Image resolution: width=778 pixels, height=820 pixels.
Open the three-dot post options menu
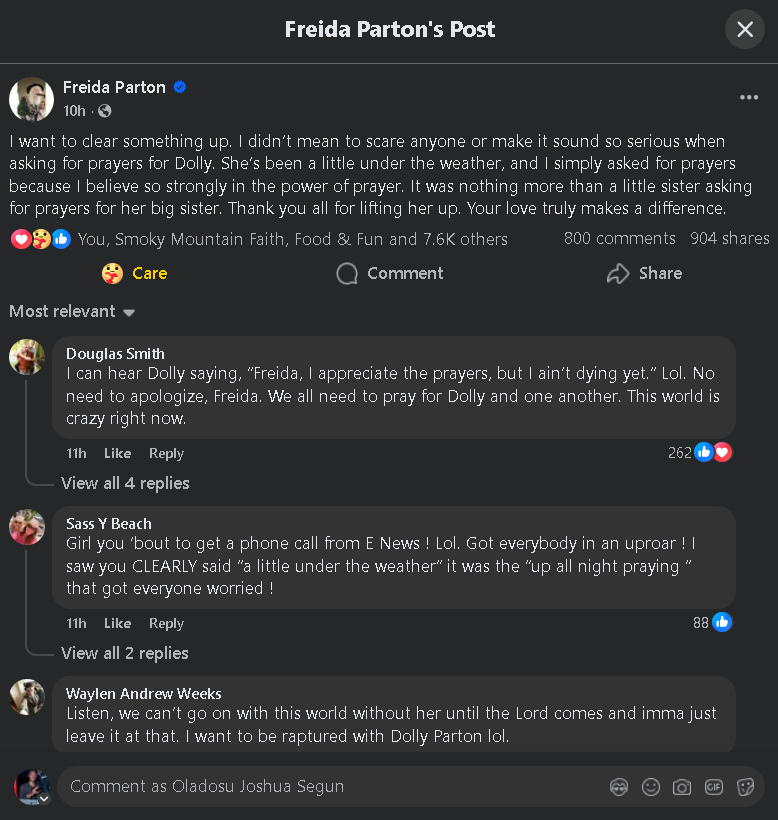(x=749, y=98)
